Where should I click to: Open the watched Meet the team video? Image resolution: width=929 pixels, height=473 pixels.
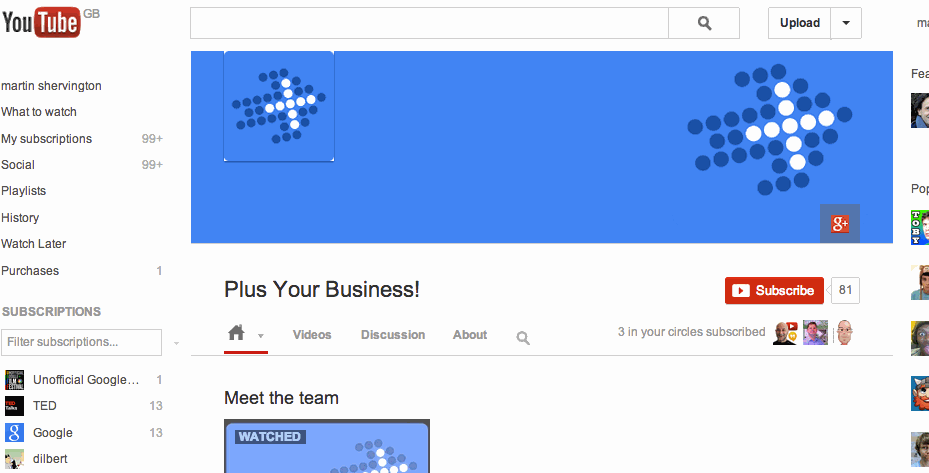(x=327, y=446)
